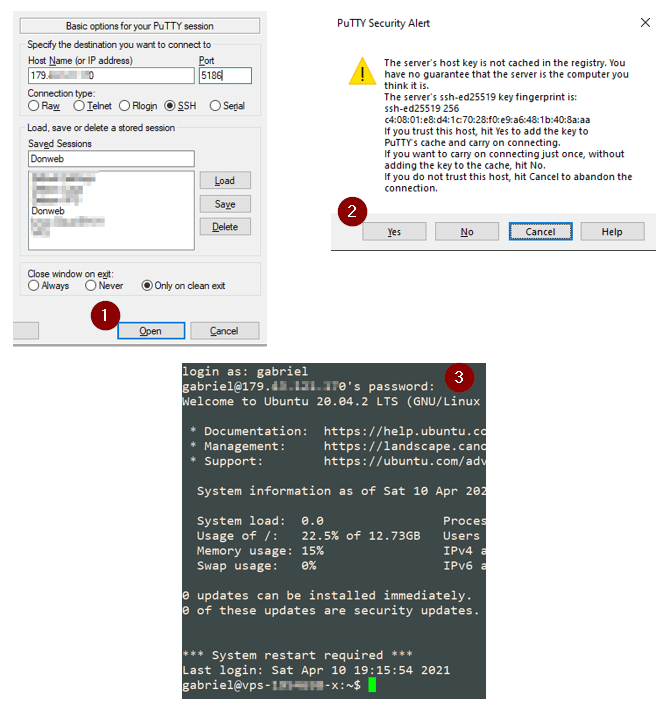Image resolution: width=671 pixels, height=710 pixels.
Task: Click the help.ubuntu Documentation URL
Action: [404, 432]
